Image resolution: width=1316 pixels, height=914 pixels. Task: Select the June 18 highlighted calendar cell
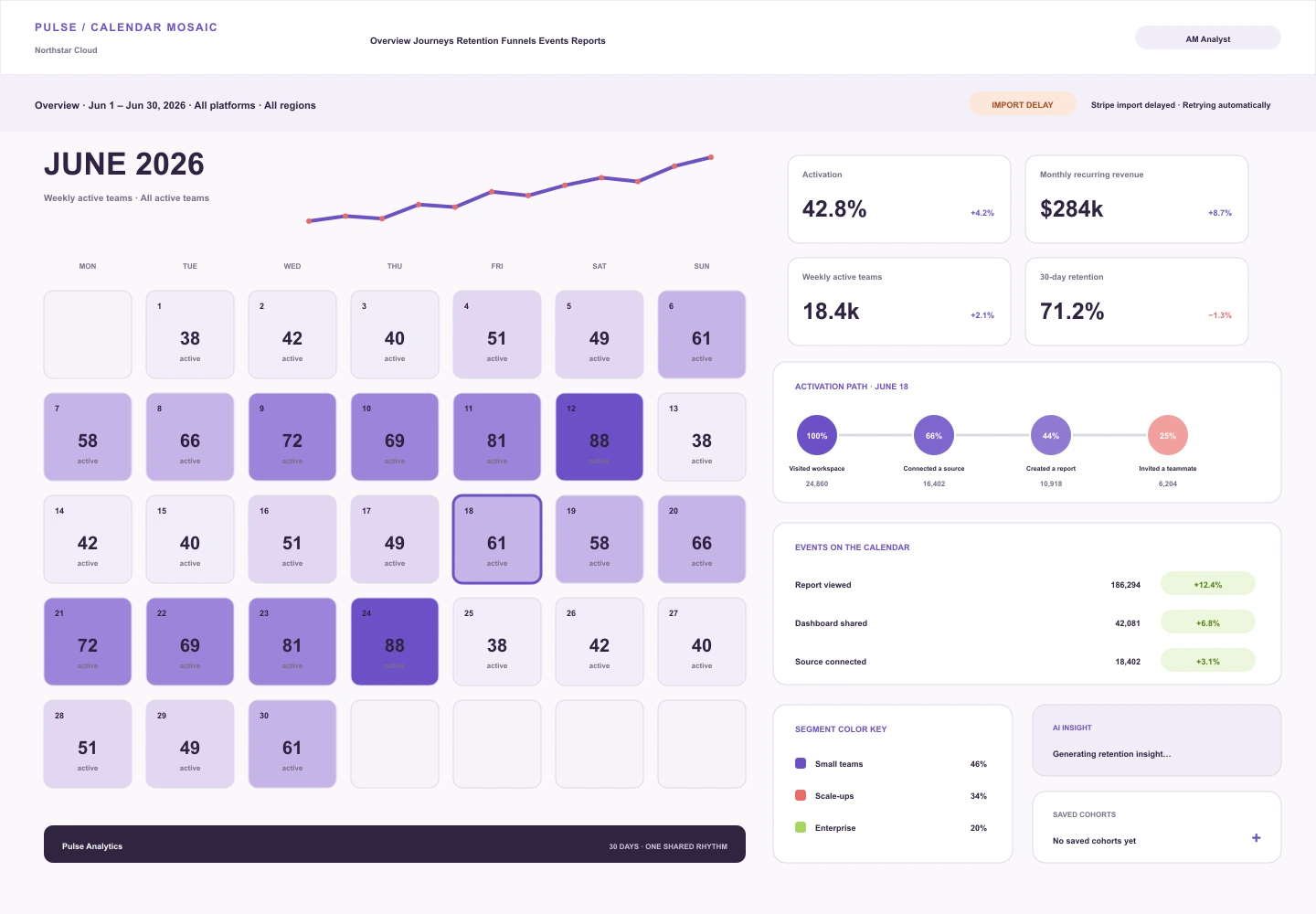point(497,539)
